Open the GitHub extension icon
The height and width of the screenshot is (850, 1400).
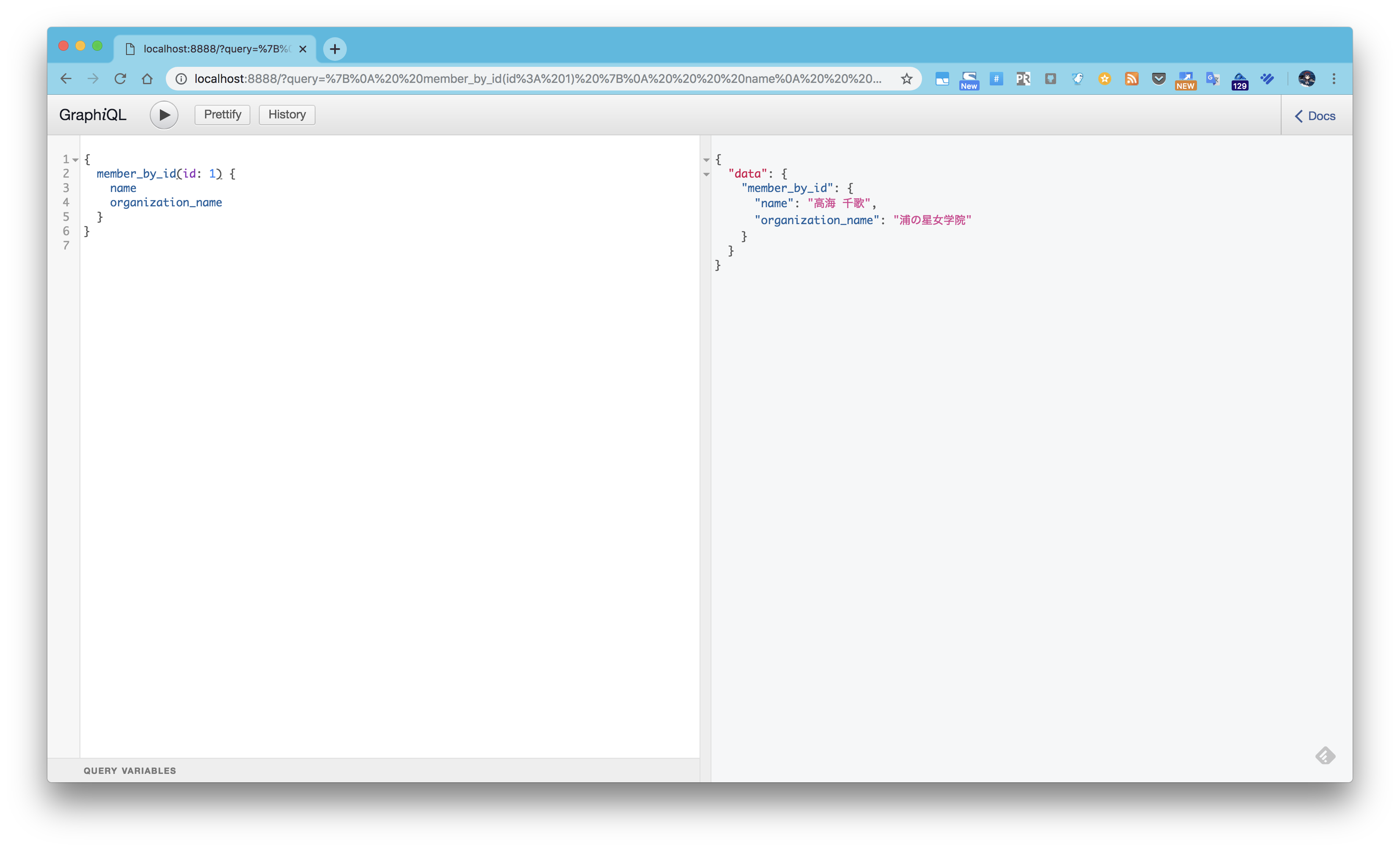(x=1050, y=79)
